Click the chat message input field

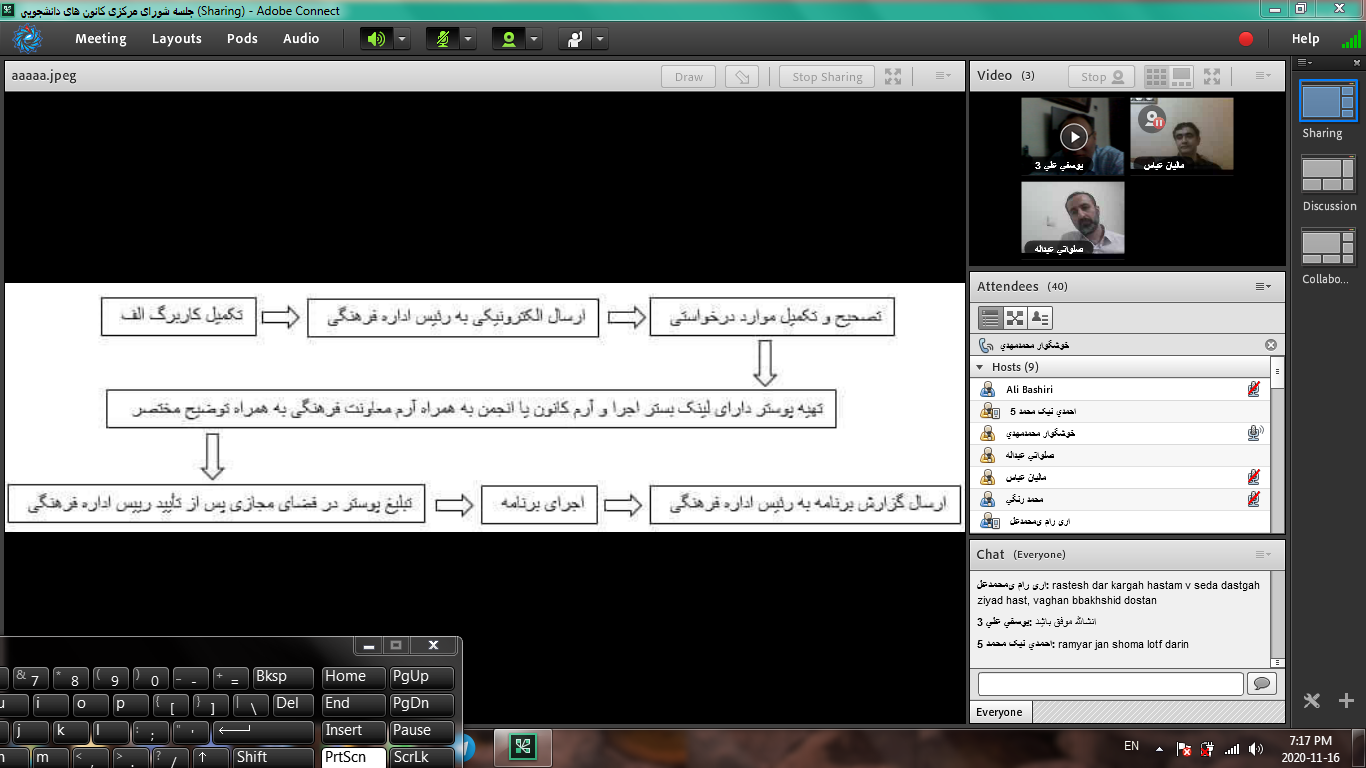[x=1110, y=683]
